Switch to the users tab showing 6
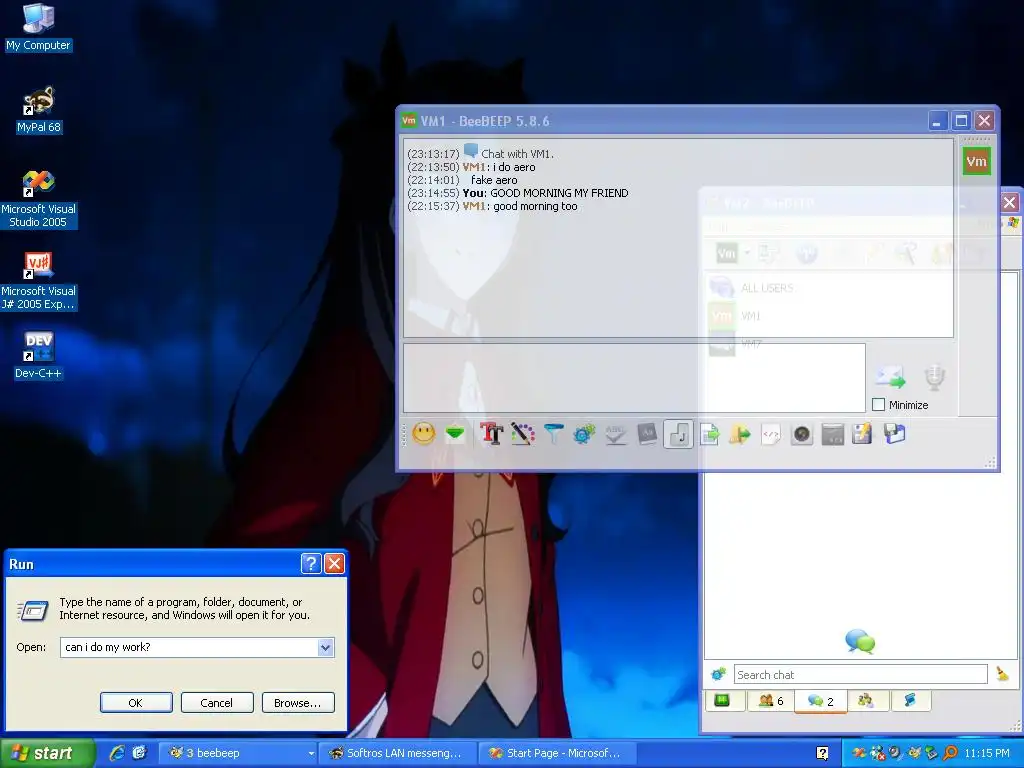1024x768 pixels. pyautogui.click(x=771, y=701)
